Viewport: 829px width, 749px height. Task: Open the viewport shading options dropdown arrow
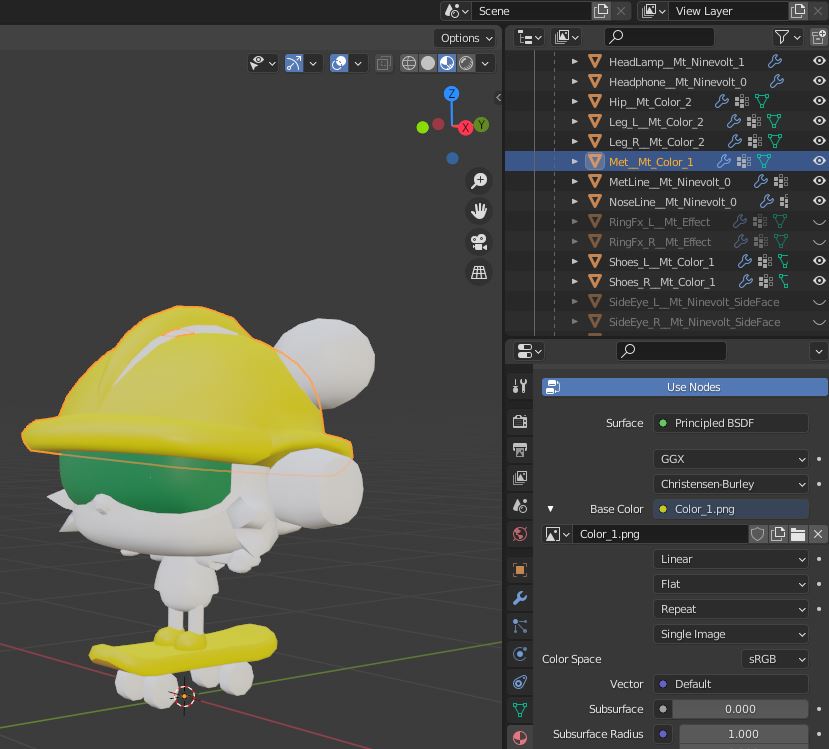click(x=485, y=63)
